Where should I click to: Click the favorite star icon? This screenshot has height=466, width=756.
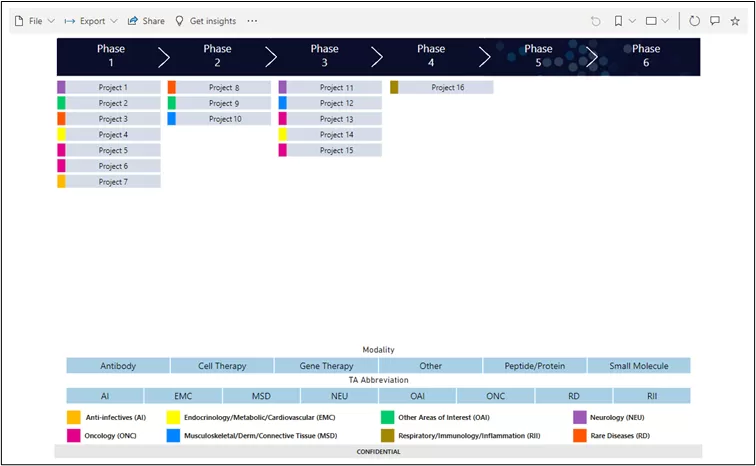pos(735,21)
